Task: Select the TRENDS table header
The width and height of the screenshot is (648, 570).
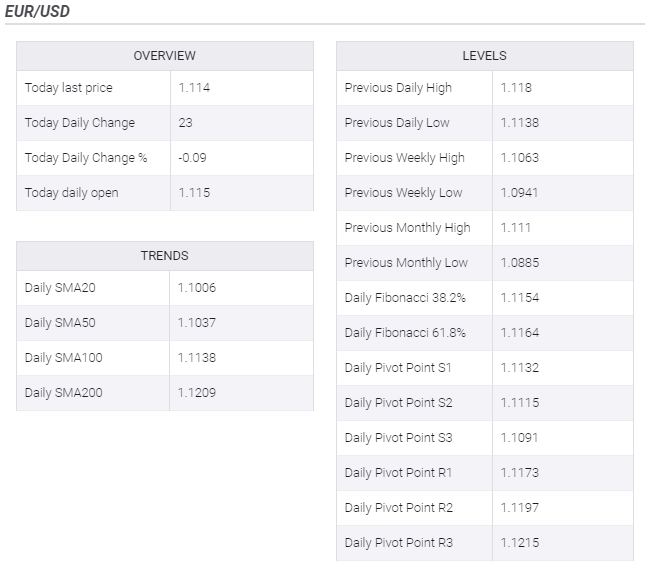Action: [165, 256]
